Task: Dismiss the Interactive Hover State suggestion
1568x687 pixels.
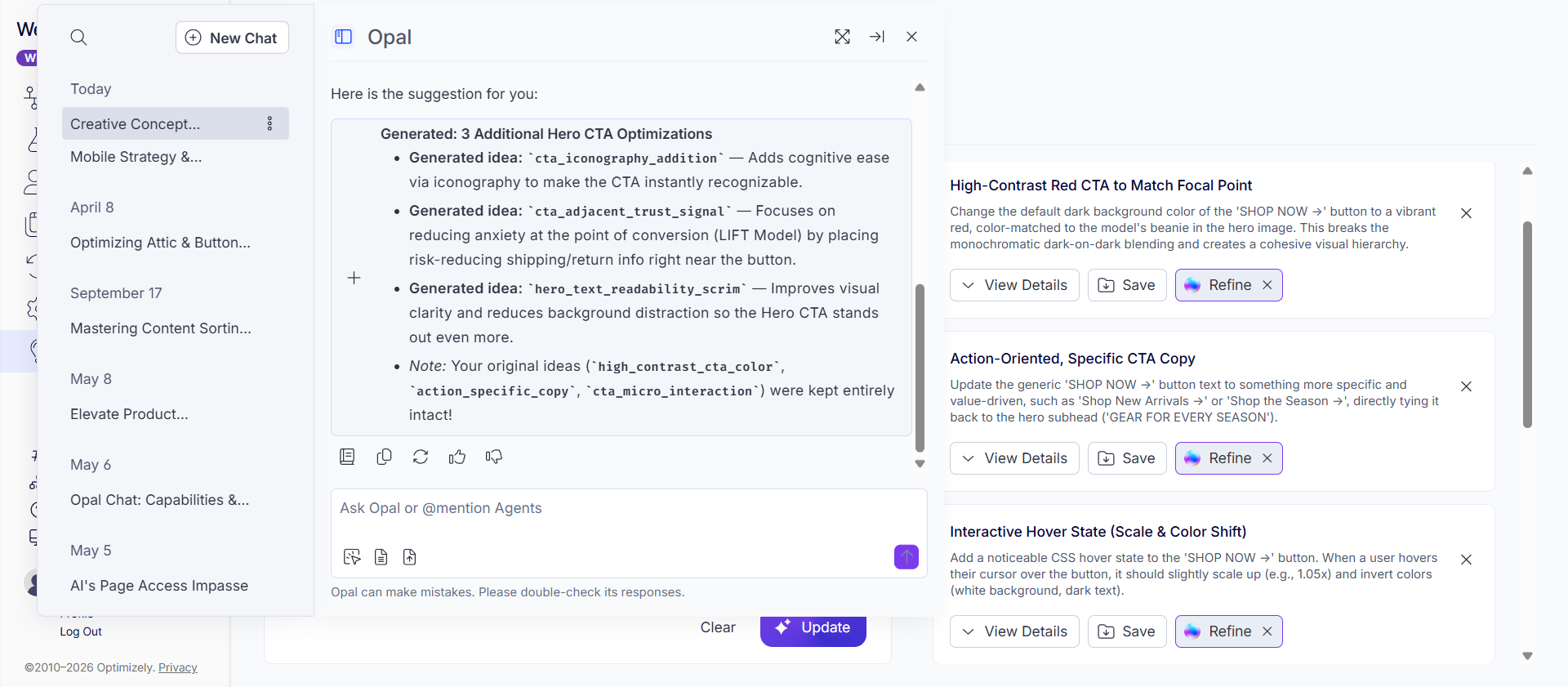Action: pyautogui.click(x=1466, y=560)
